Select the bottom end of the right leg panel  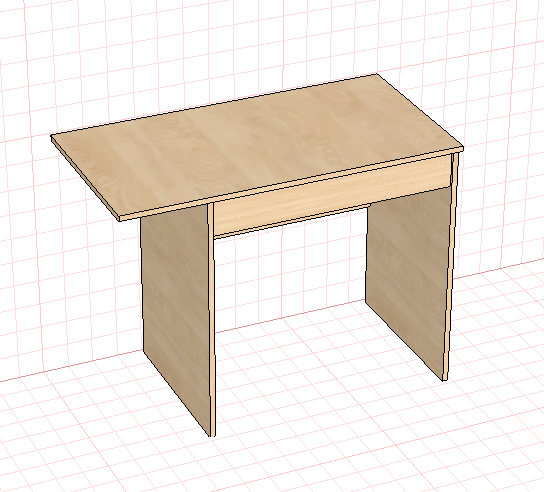(x=444, y=378)
